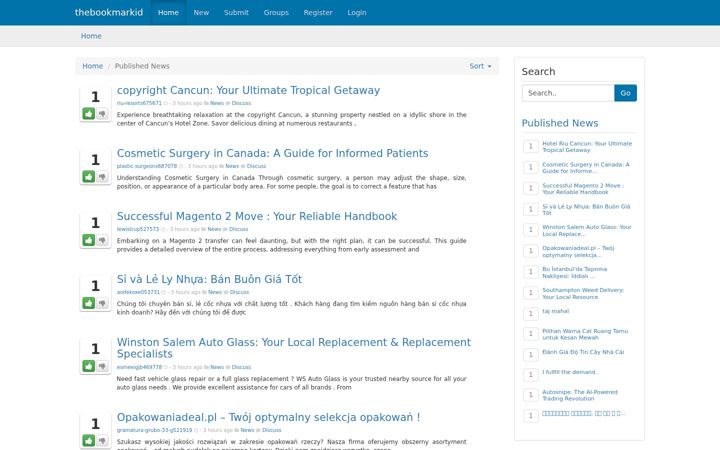Open sidebar link I fulfill the demand
The height and width of the screenshot is (450, 720).
click(570, 372)
